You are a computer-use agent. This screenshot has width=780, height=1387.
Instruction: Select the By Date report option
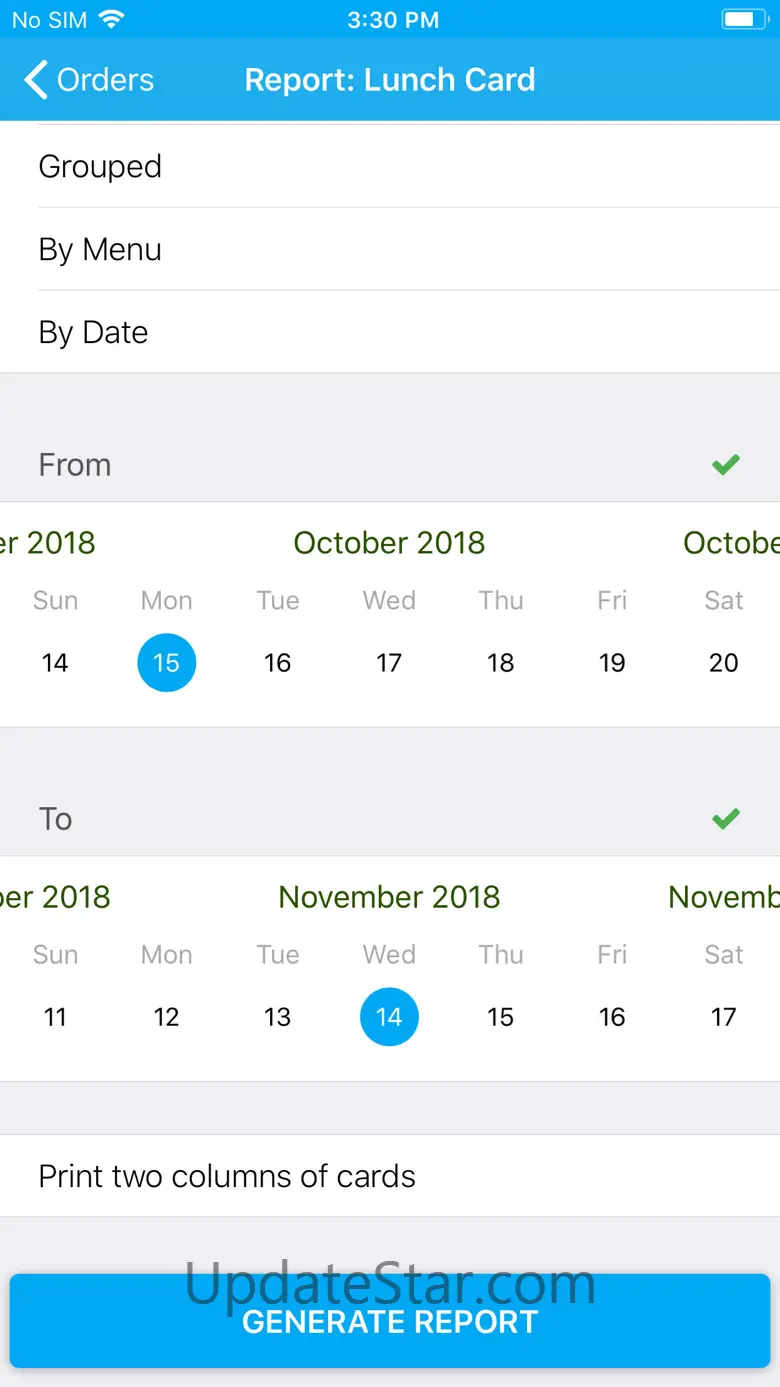tap(390, 332)
